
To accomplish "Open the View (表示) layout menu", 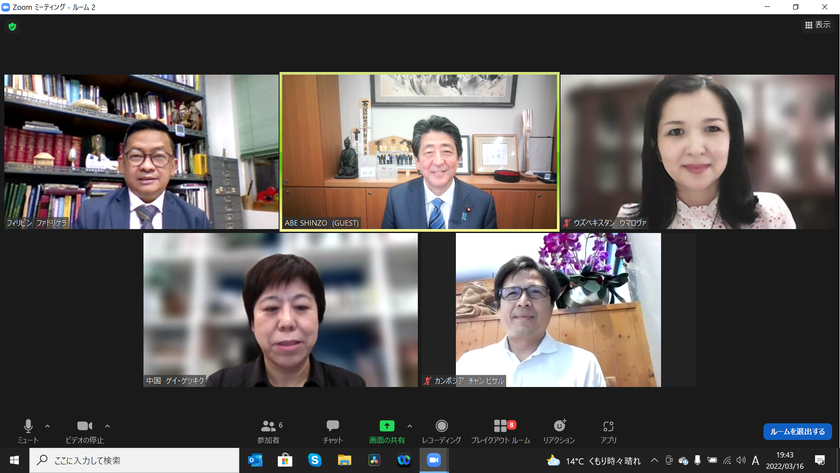I will pyautogui.click(x=818, y=25).
